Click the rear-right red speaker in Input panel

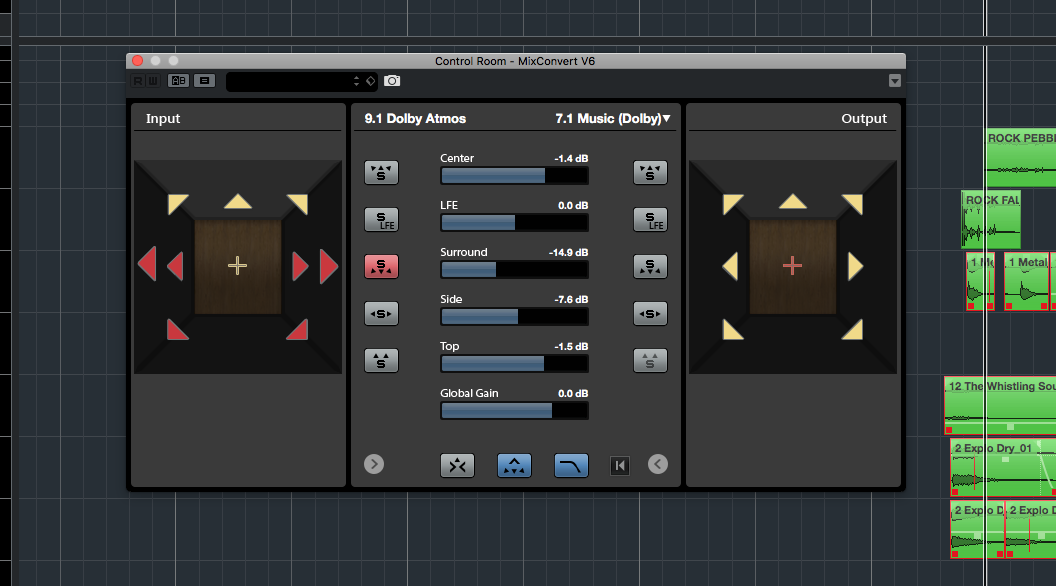tap(297, 329)
